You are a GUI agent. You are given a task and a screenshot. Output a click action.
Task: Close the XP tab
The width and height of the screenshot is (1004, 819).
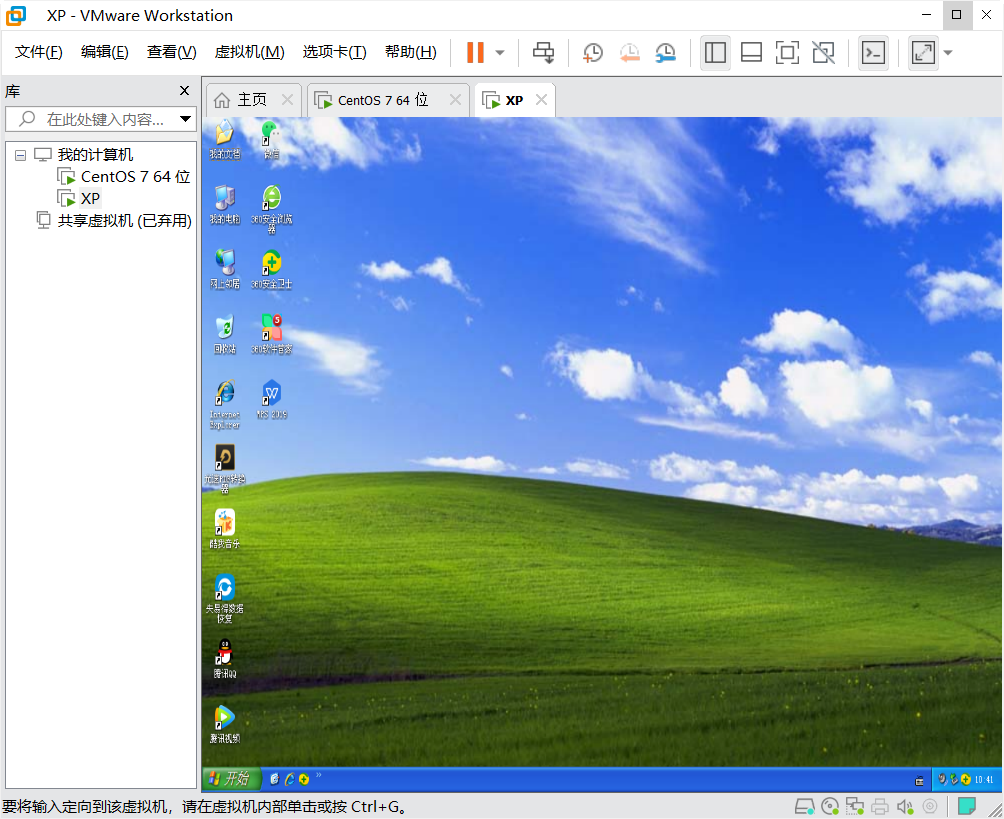tap(542, 99)
